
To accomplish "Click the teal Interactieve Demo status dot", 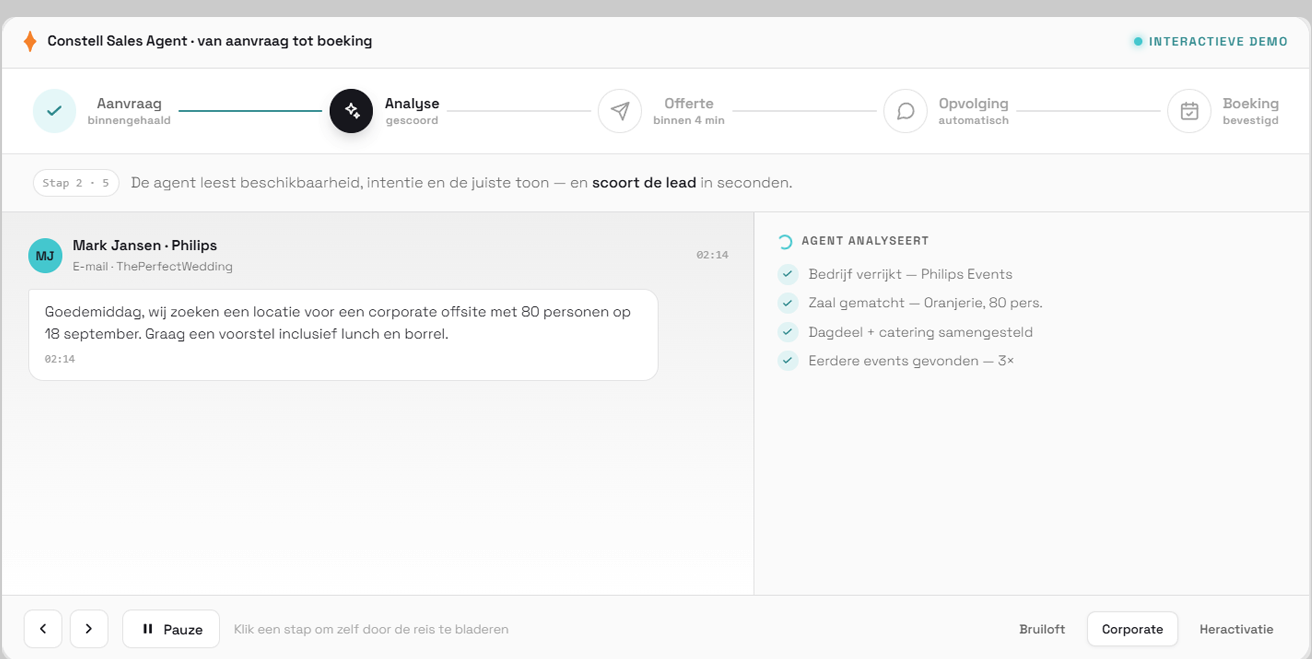I will pos(1138,42).
